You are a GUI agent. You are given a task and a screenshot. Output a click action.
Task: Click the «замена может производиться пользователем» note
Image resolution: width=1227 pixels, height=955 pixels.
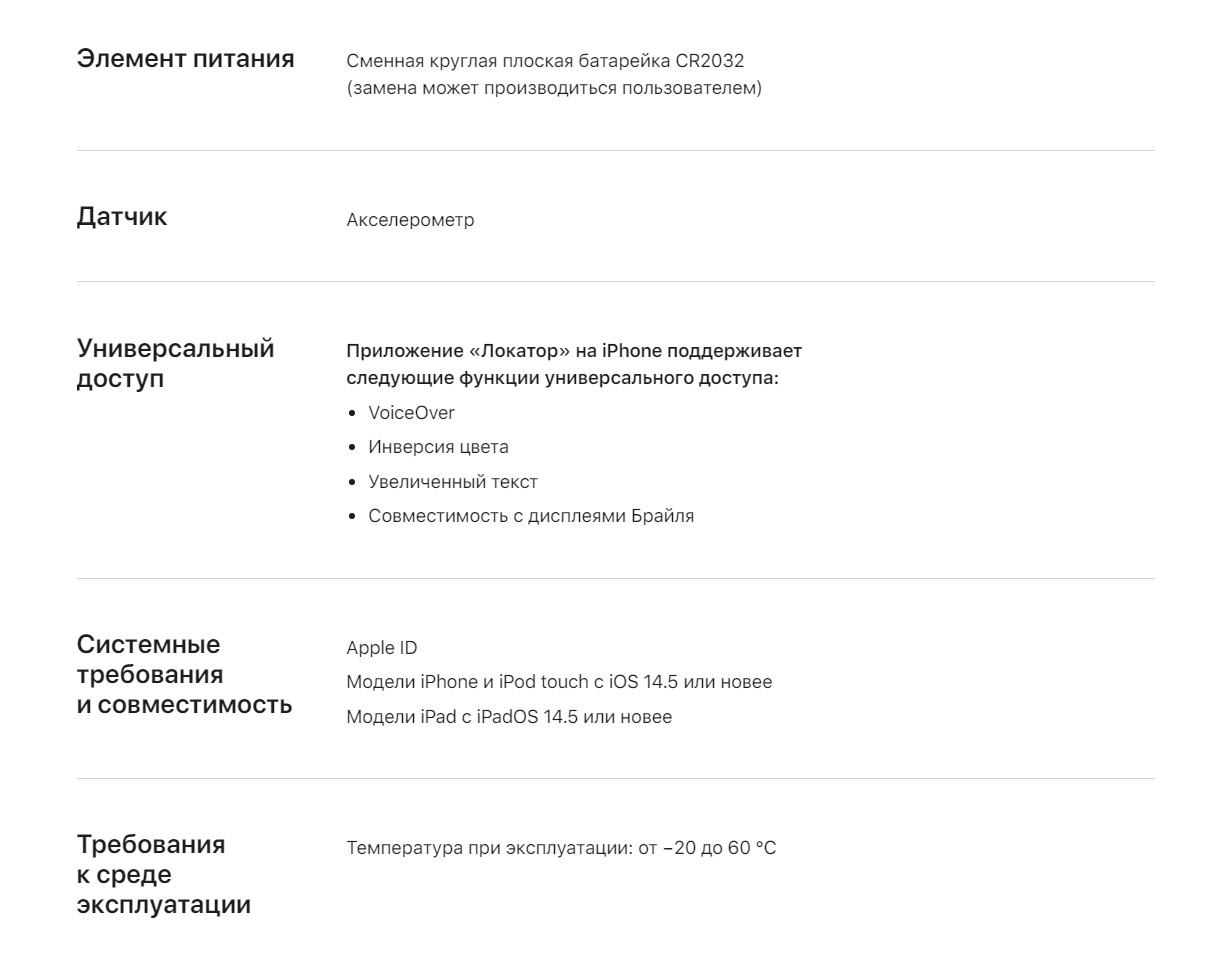(x=554, y=88)
